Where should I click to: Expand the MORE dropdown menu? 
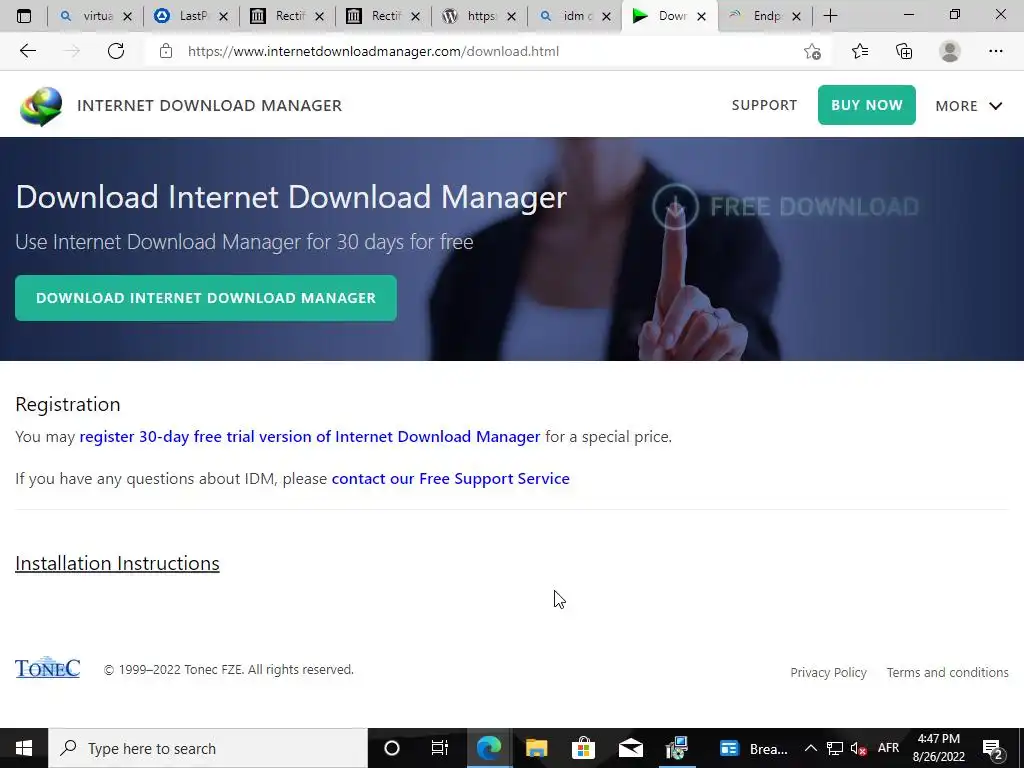click(x=968, y=106)
